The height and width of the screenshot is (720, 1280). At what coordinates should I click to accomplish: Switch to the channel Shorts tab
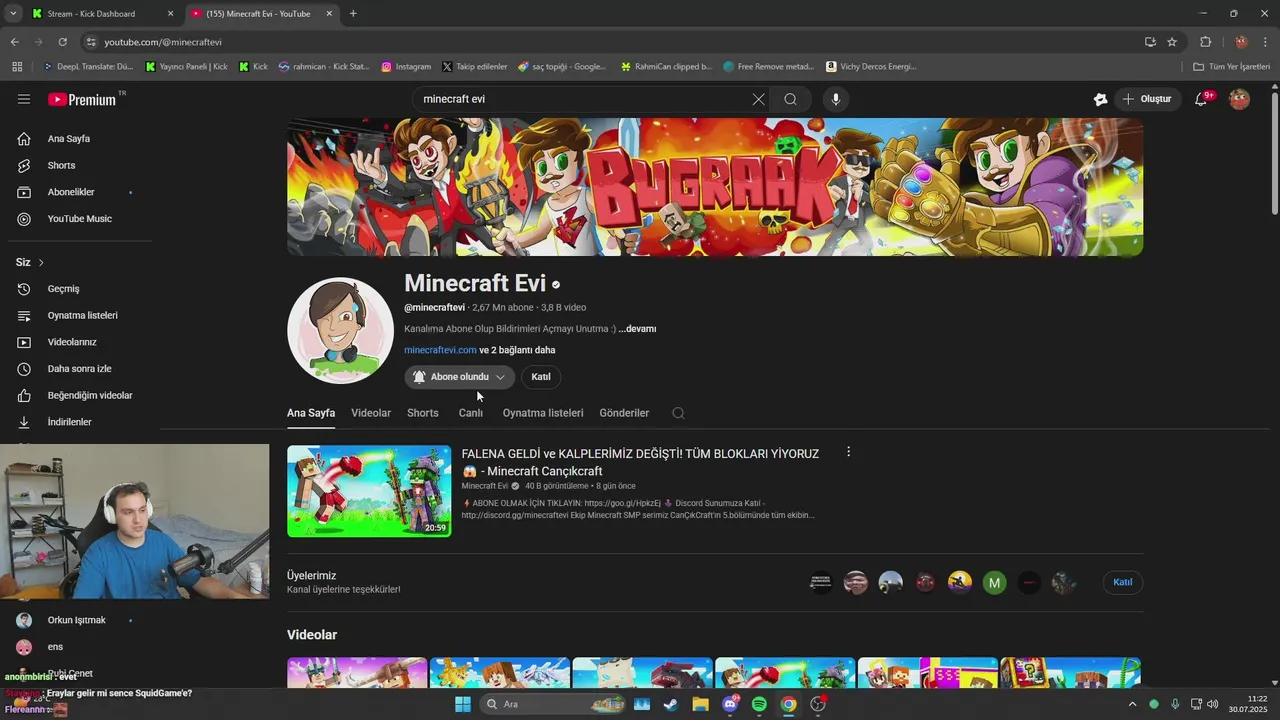(x=423, y=413)
